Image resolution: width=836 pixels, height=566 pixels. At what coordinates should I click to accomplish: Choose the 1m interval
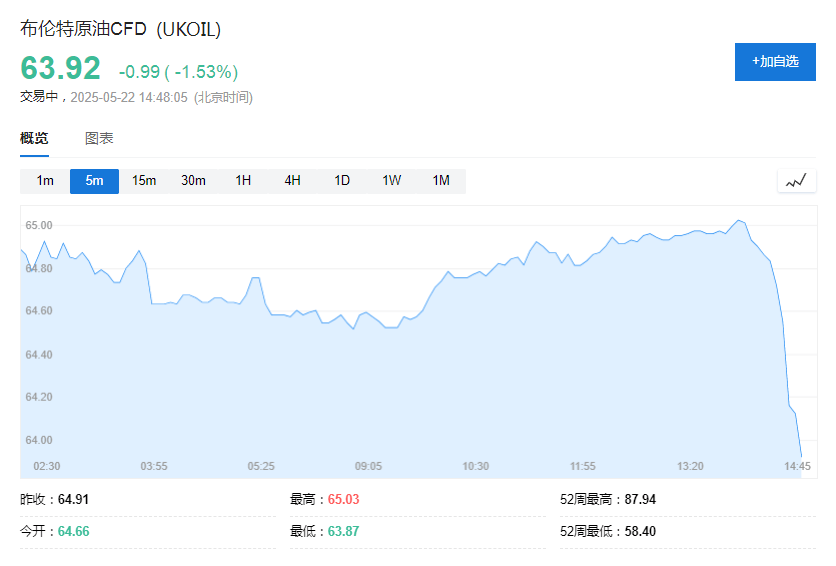pyautogui.click(x=45, y=181)
